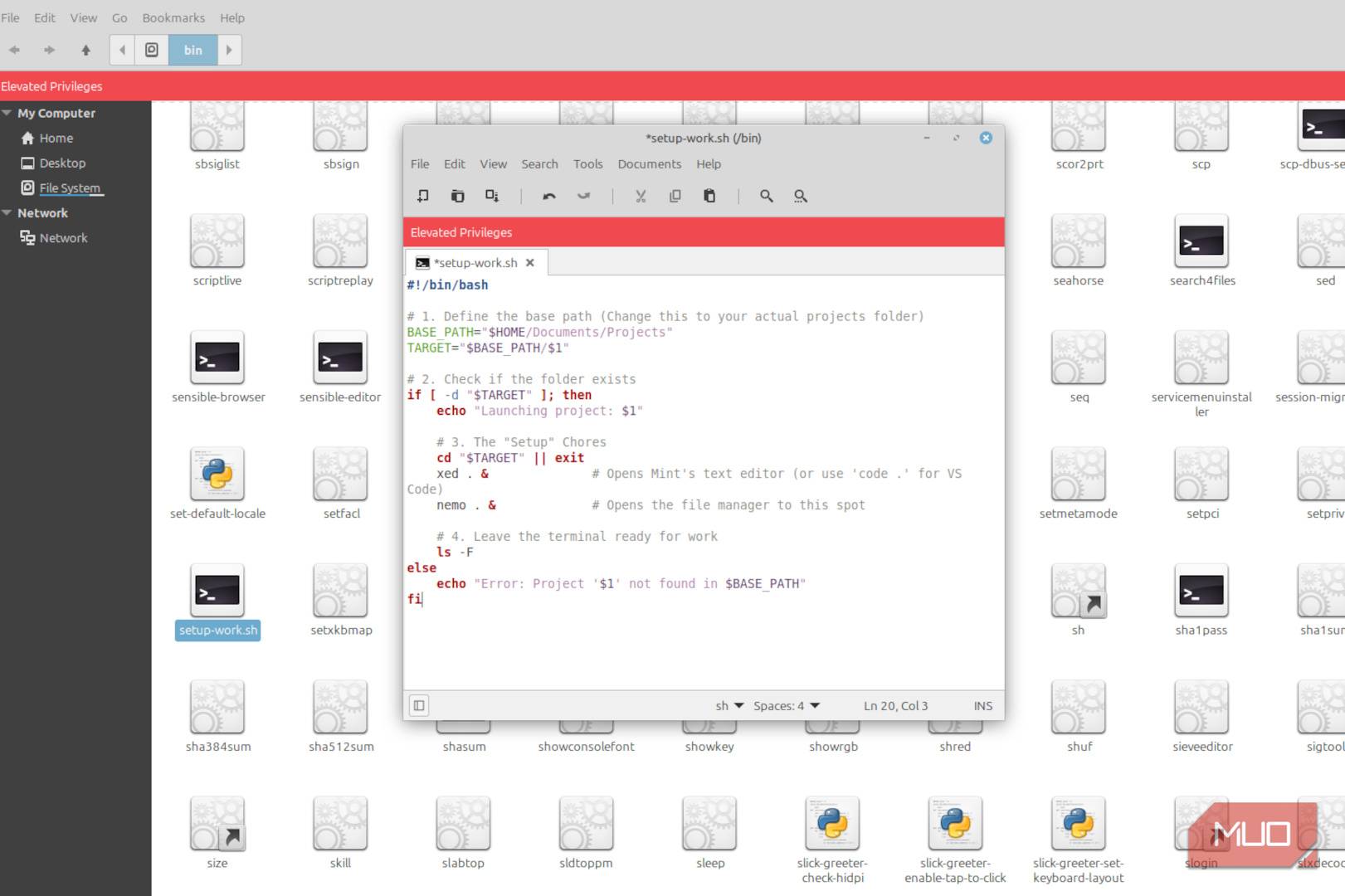
Task: Open Home in the sidebar
Action: [x=56, y=139]
